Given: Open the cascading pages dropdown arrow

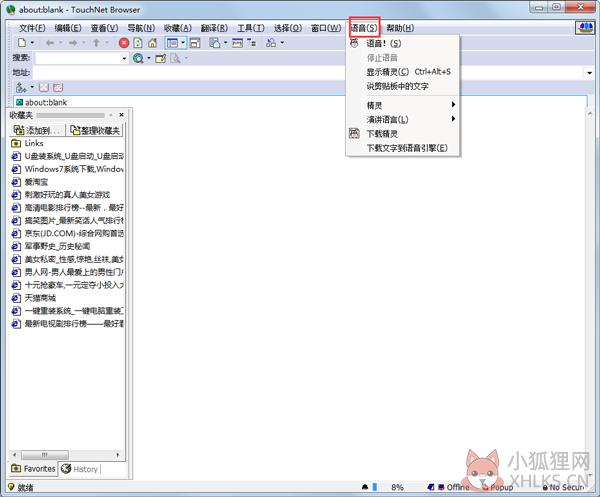Looking at the screenshot, I should 225,43.
